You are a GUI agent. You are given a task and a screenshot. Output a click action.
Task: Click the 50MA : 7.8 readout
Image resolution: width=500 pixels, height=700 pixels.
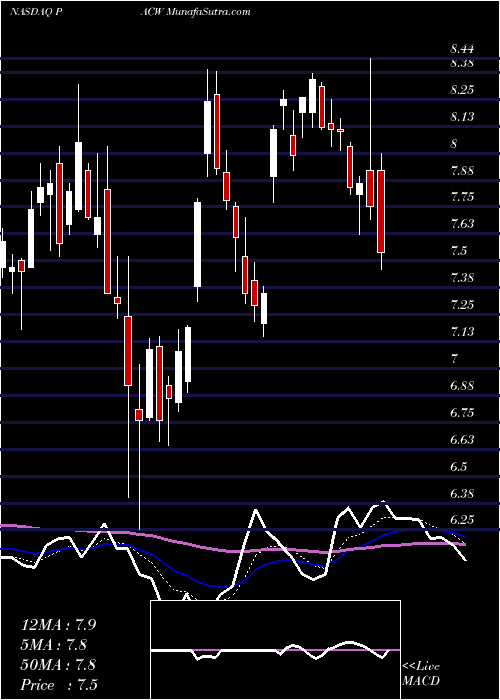coord(58,665)
